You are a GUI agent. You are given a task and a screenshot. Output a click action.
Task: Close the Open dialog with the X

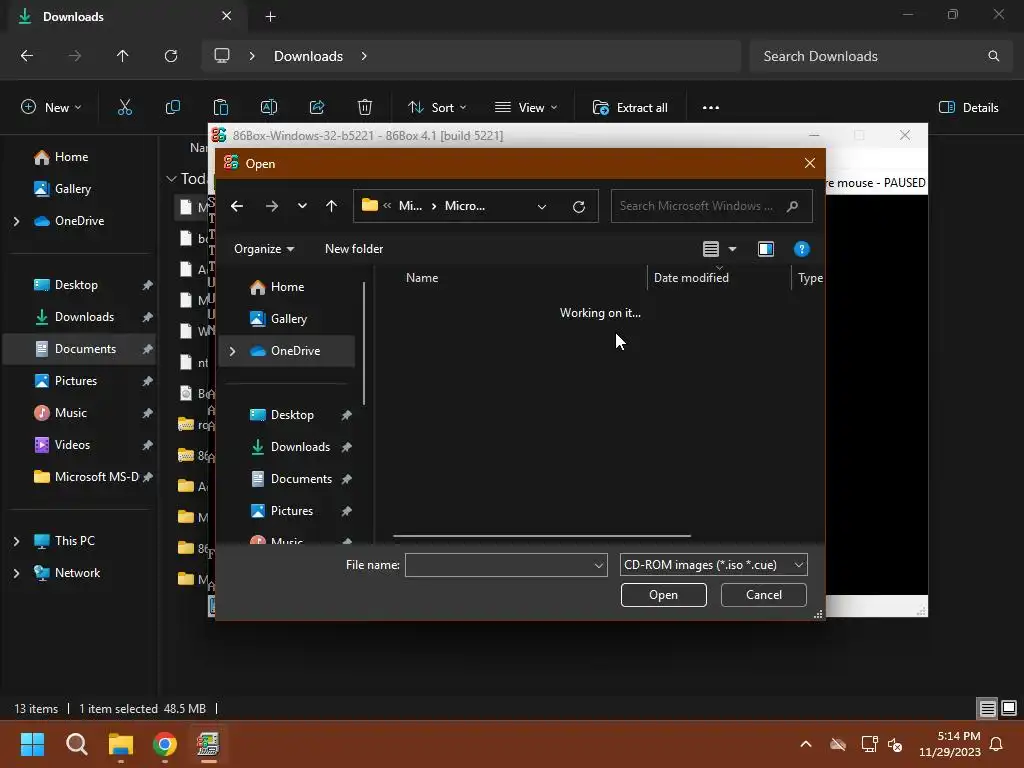click(x=810, y=163)
